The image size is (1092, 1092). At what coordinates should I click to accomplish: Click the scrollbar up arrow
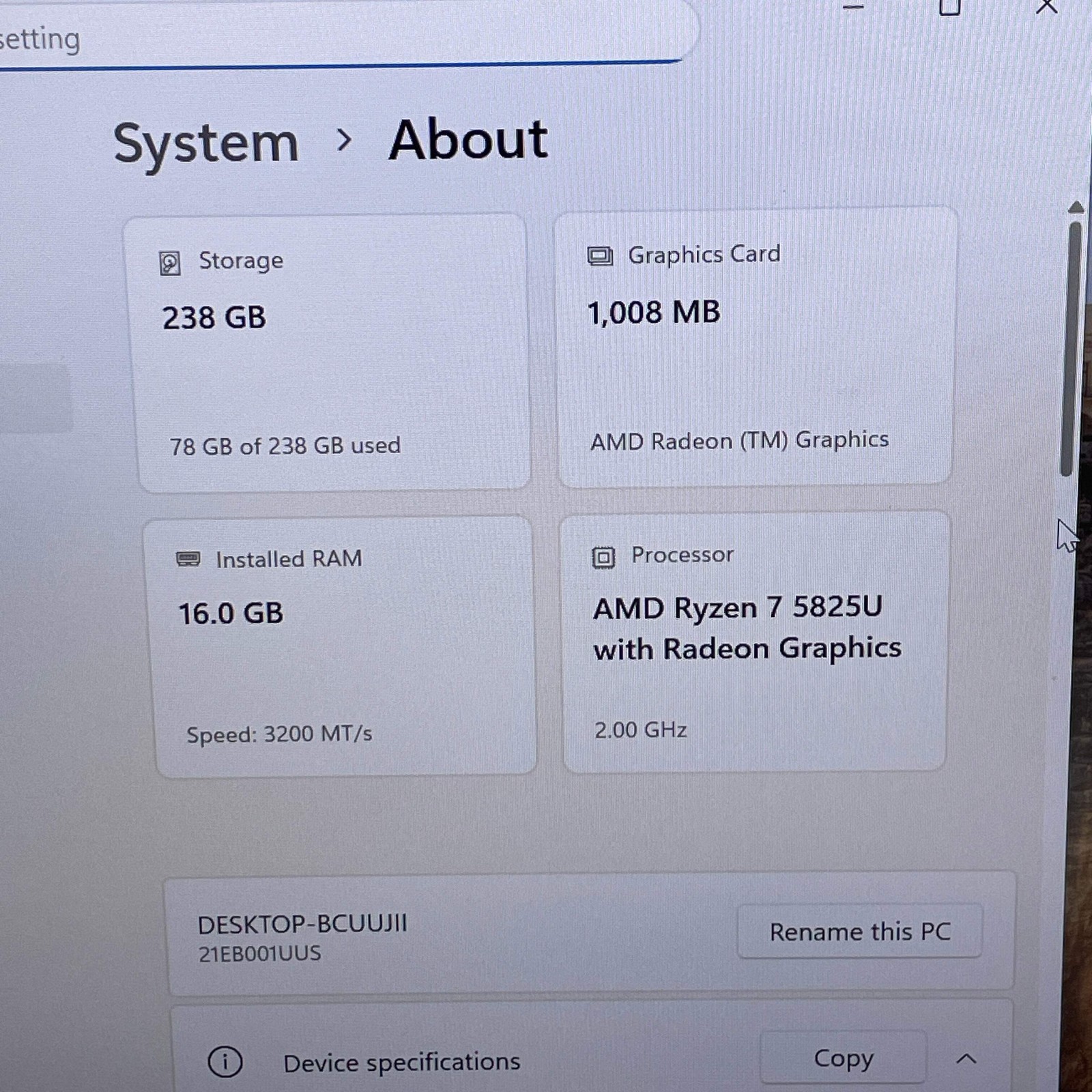(x=1076, y=207)
